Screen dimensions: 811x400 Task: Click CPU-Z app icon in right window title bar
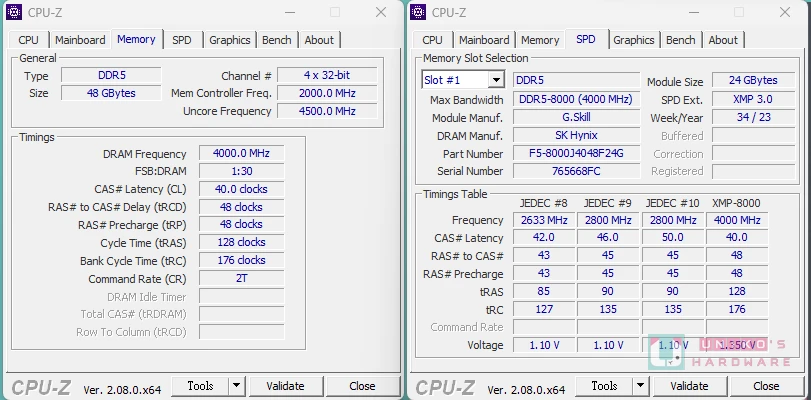pyautogui.click(x=418, y=11)
